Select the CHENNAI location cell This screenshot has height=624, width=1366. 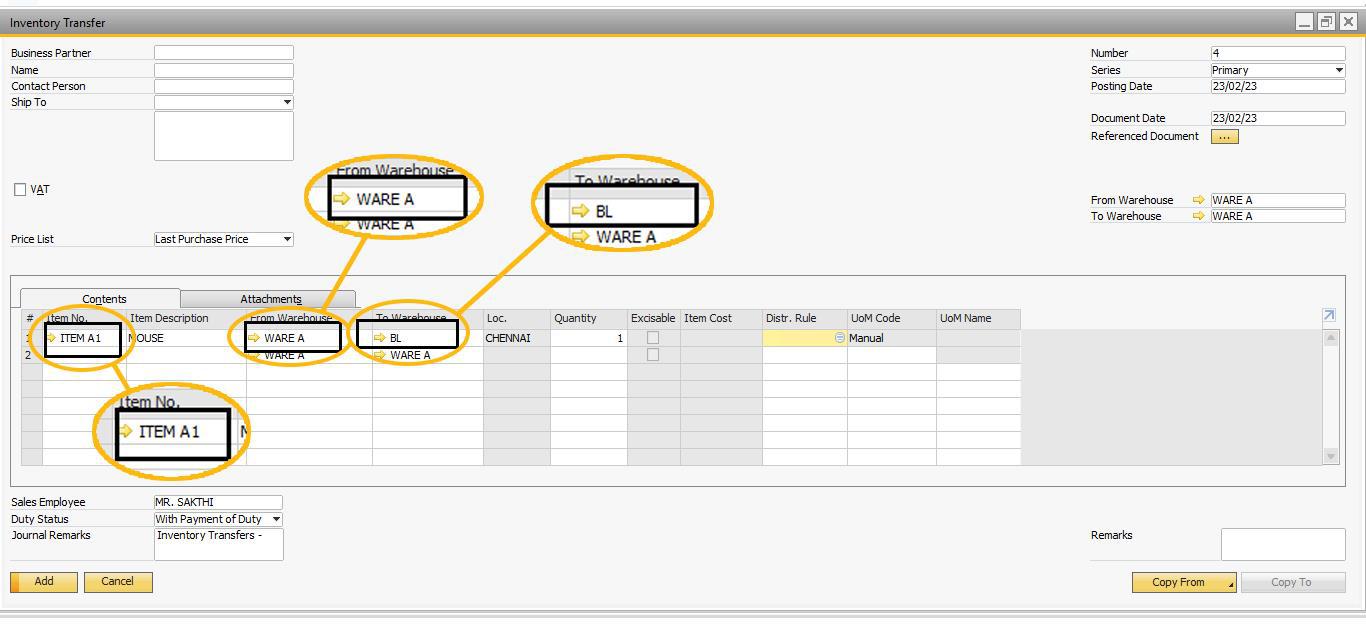click(516, 338)
